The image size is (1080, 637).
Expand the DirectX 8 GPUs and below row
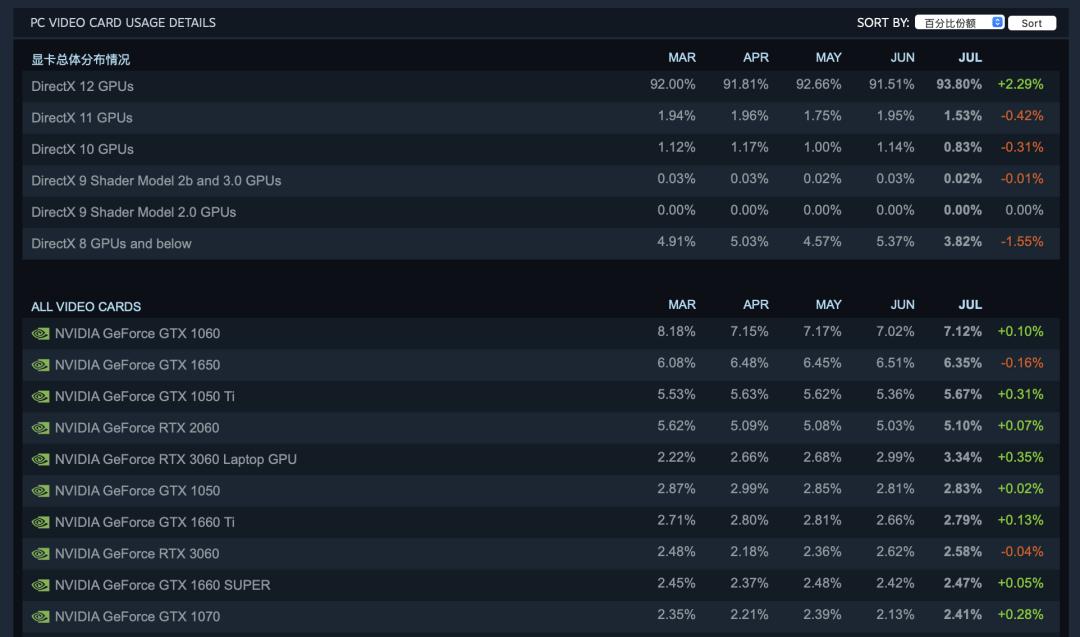coord(111,244)
